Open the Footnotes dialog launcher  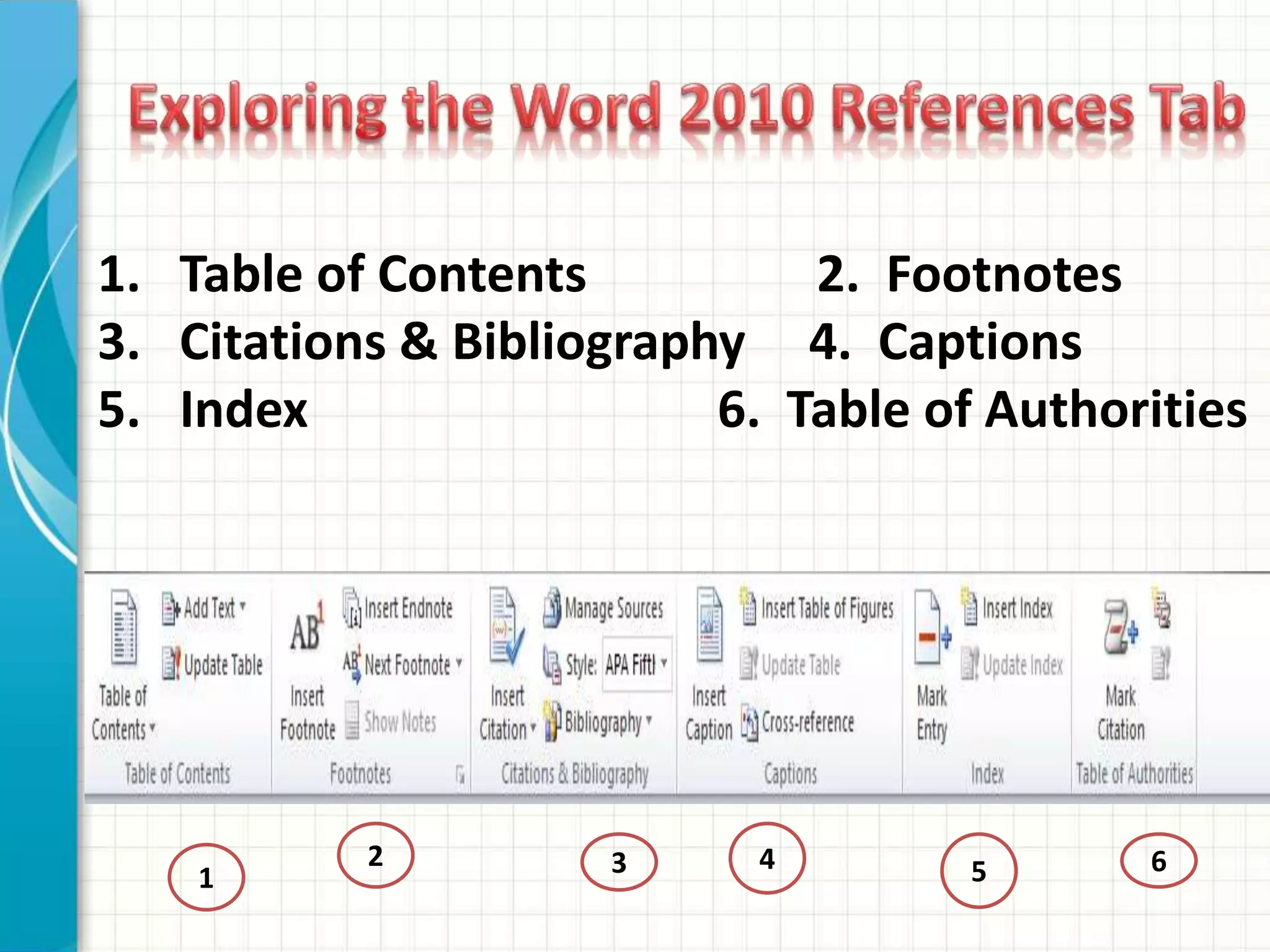[x=460, y=773]
